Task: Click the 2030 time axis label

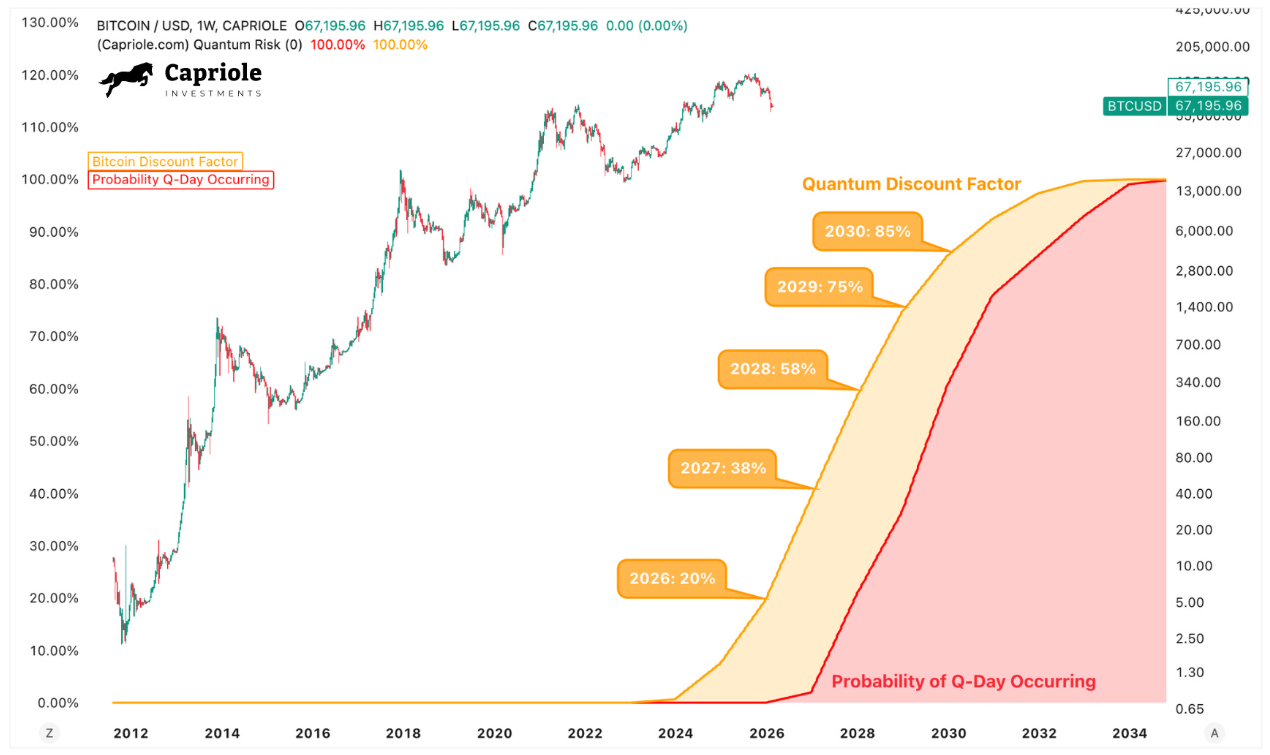Action: click(x=949, y=733)
